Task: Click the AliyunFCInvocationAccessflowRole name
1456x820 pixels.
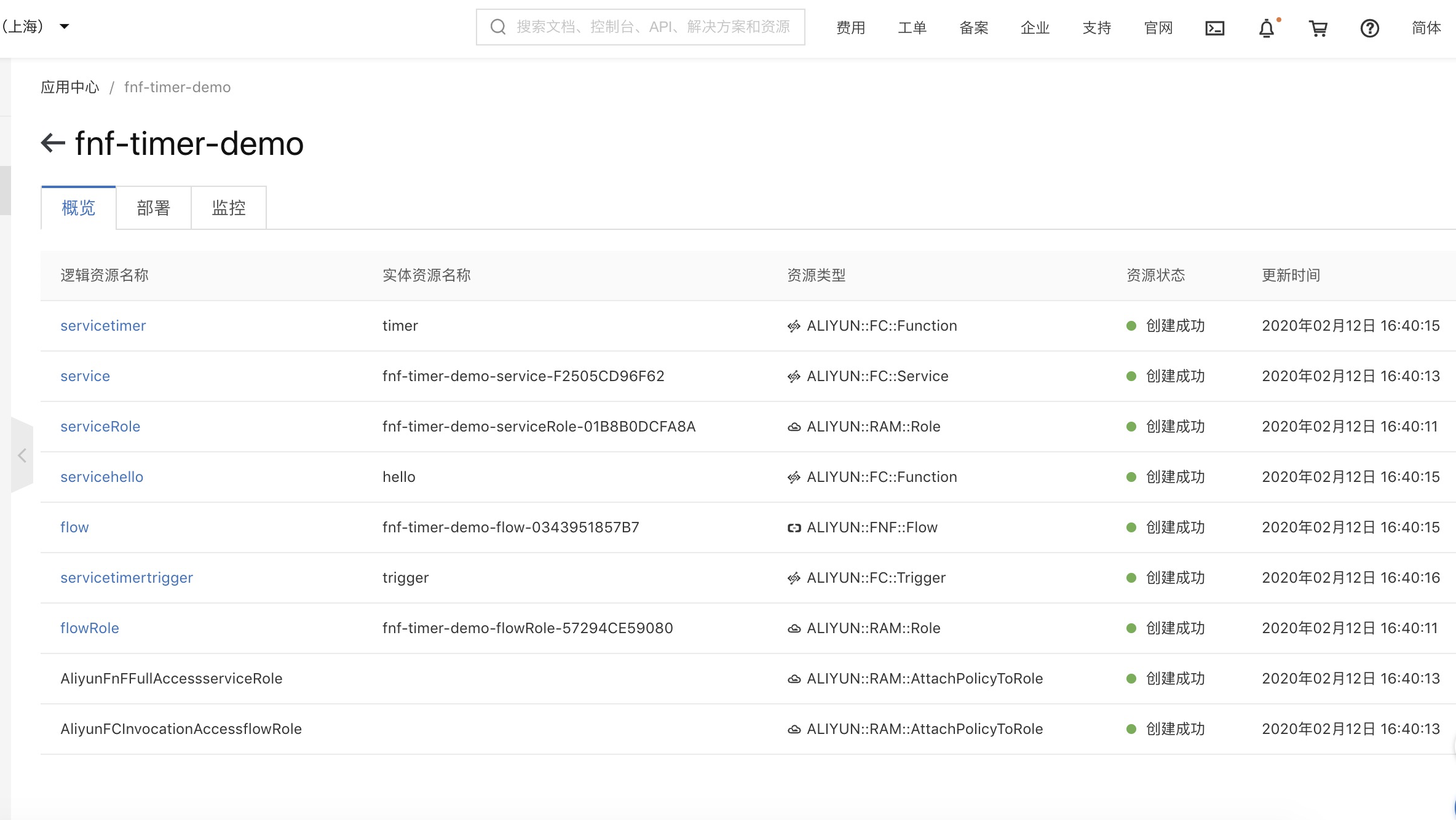Action: point(181,729)
